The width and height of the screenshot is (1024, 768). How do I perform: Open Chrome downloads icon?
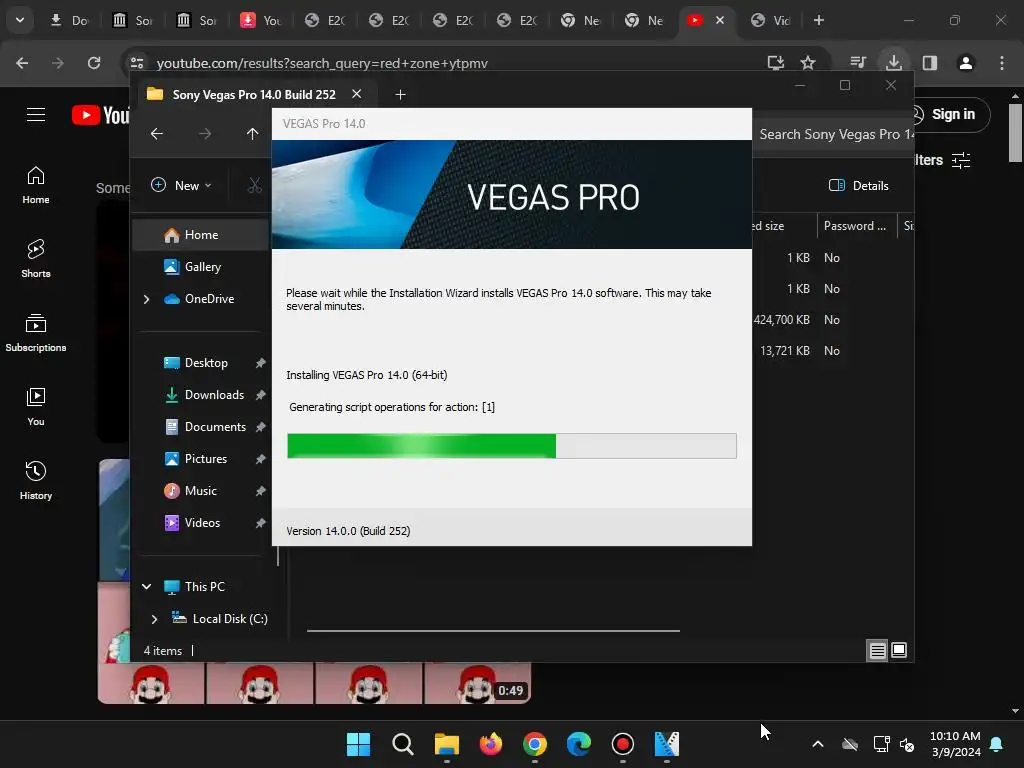(894, 63)
